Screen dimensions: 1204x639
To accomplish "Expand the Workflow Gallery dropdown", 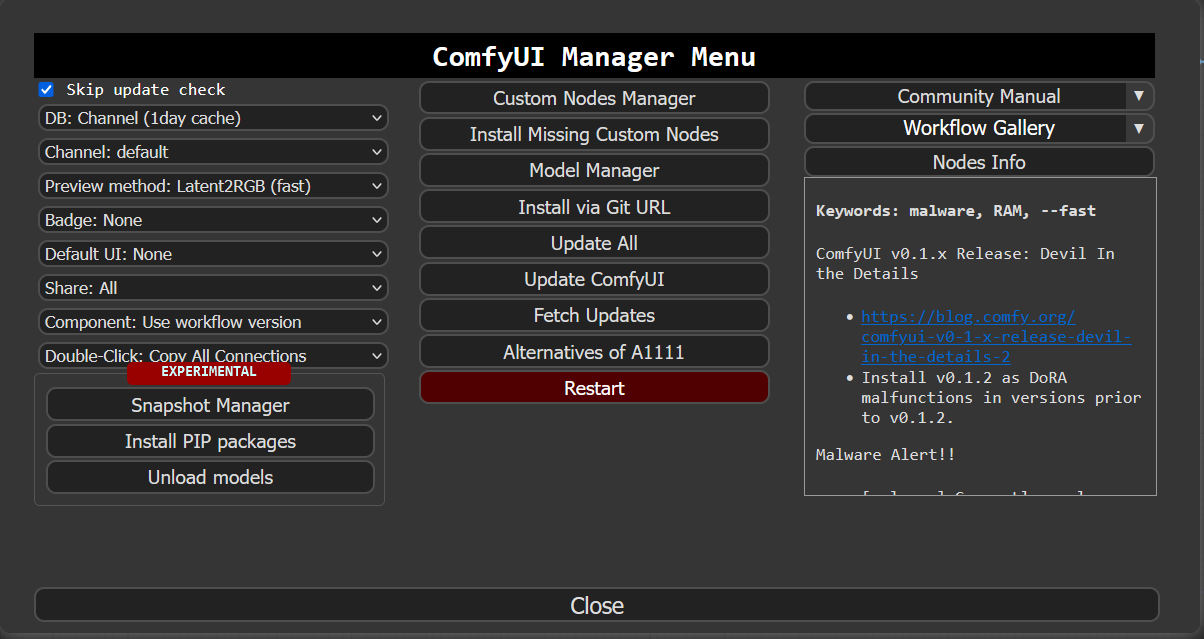I will point(980,128).
